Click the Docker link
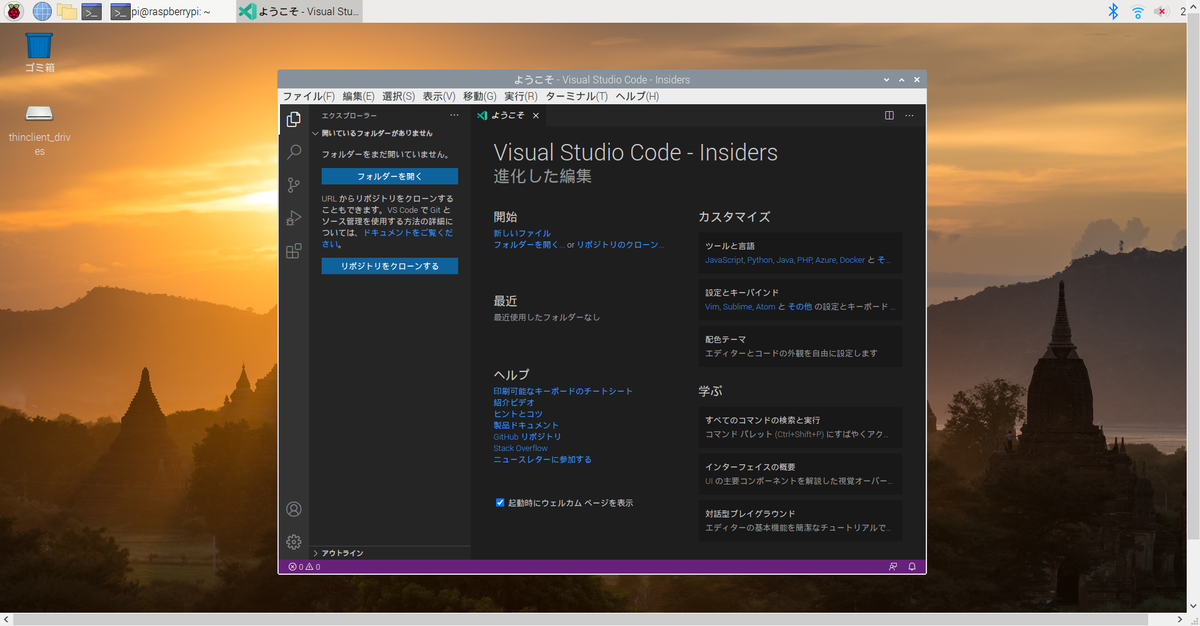This screenshot has width=1200, height=626. [852, 260]
